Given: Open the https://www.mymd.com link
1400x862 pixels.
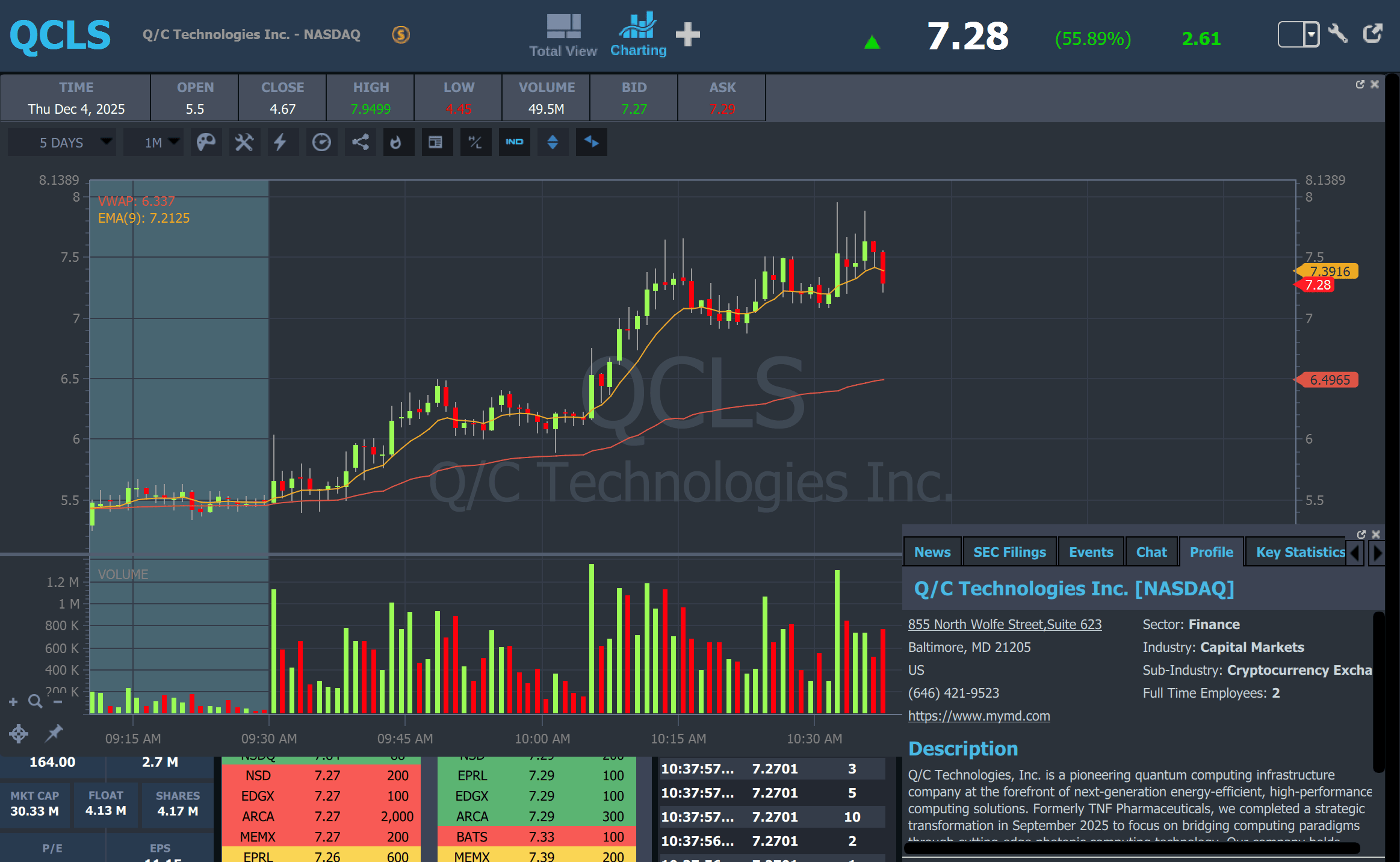Looking at the screenshot, I should click(979, 716).
